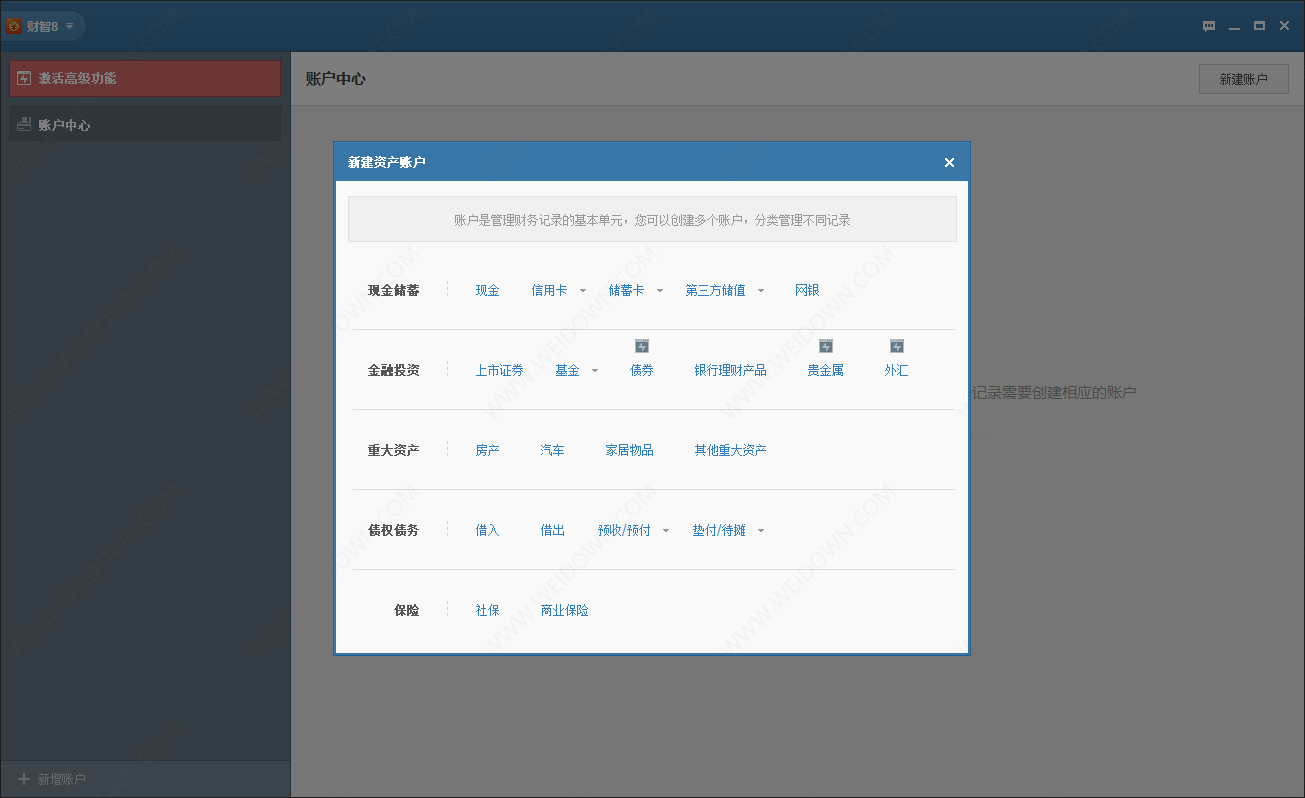The image size is (1305, 798).
Task: Choose the 基金 account type
Action: coord(567,370)
